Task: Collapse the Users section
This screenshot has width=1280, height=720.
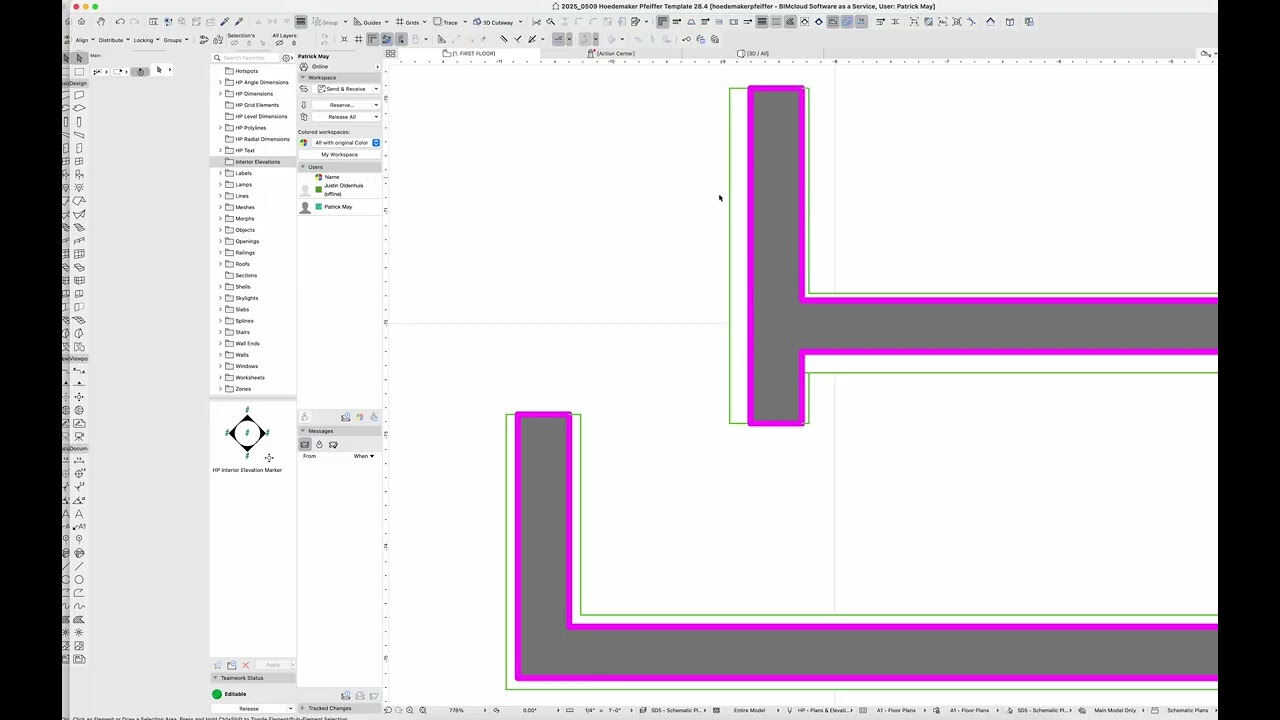Action: (x=303, y=167)
